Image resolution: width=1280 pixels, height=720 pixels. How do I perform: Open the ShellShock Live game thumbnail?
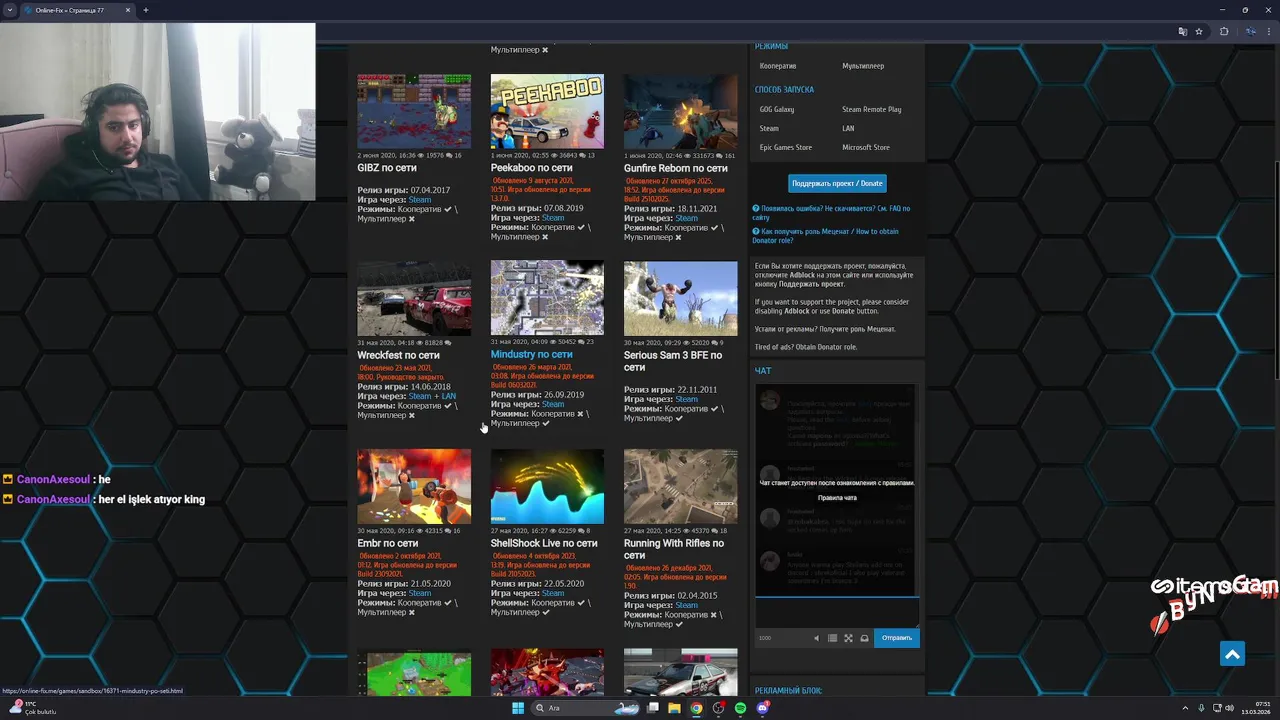point(547,486)
